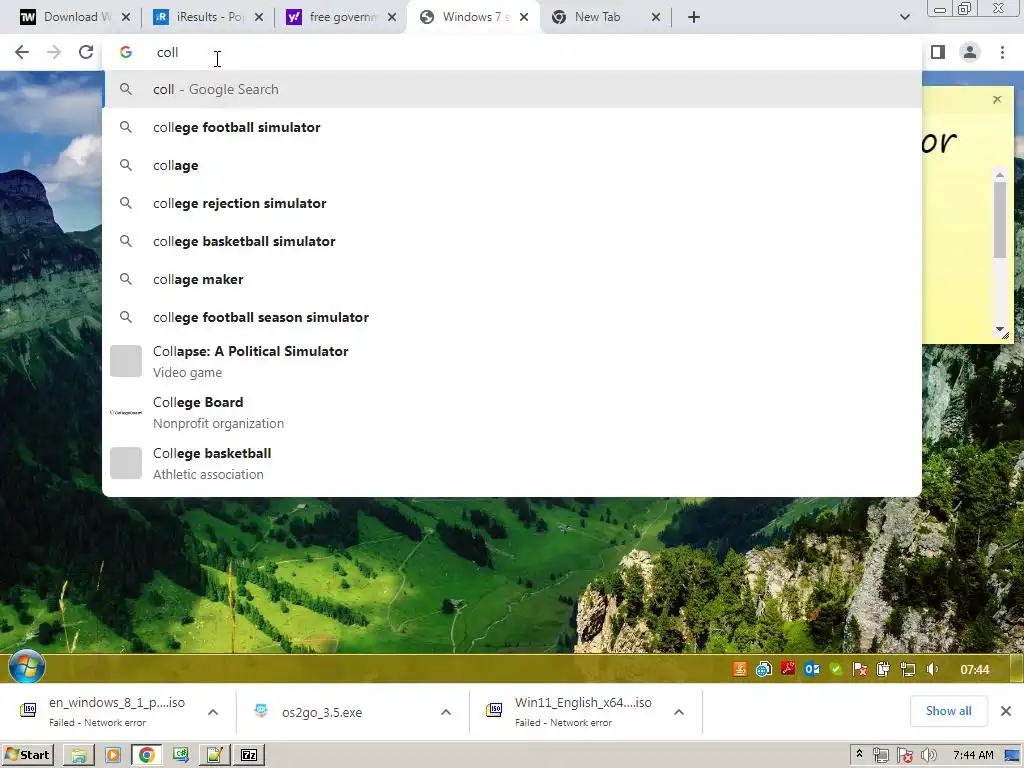Open the tab search dropdown arrow

point(904,18)
